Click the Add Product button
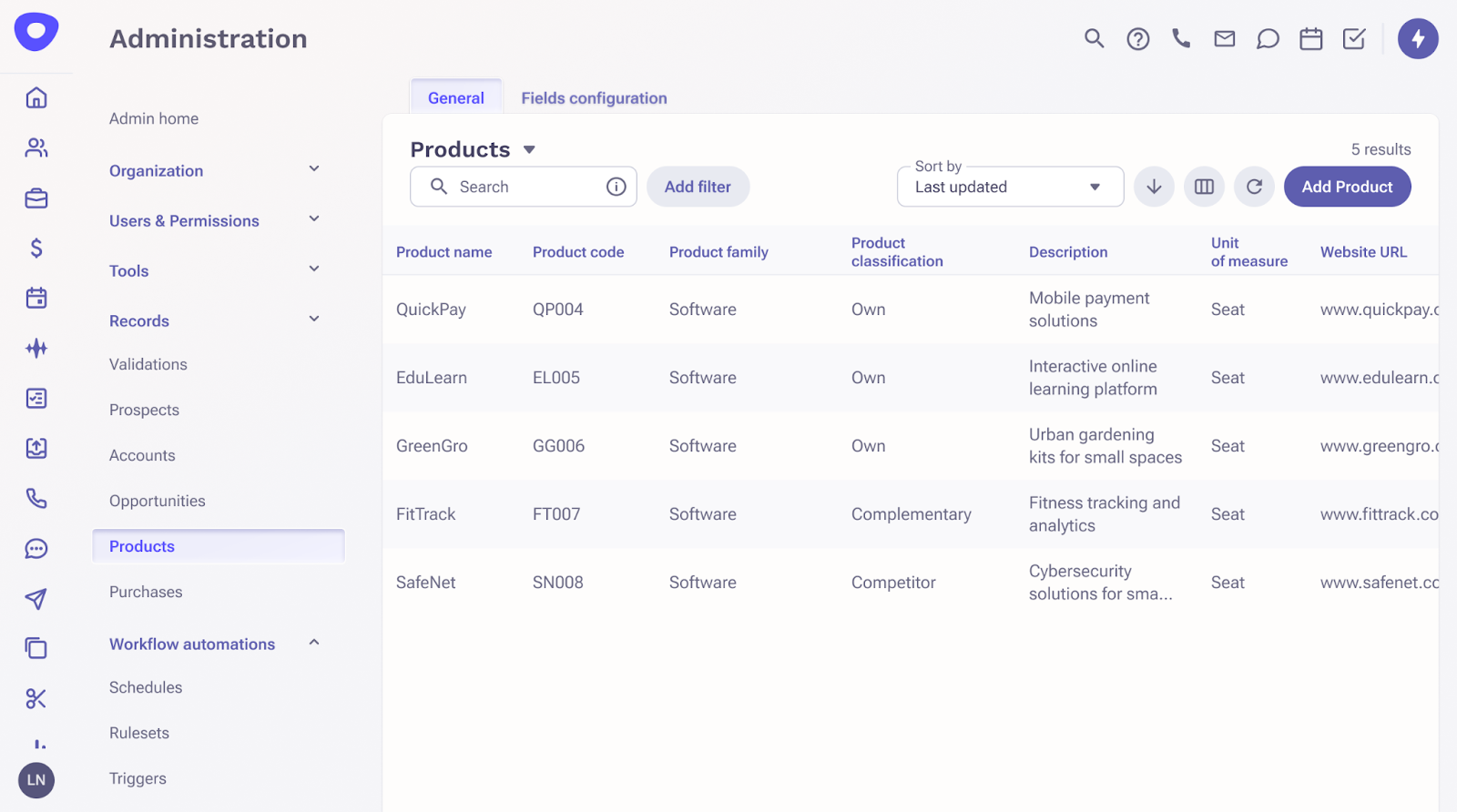Screen dimensions: 1457x812 click(x=1347, y=187)
